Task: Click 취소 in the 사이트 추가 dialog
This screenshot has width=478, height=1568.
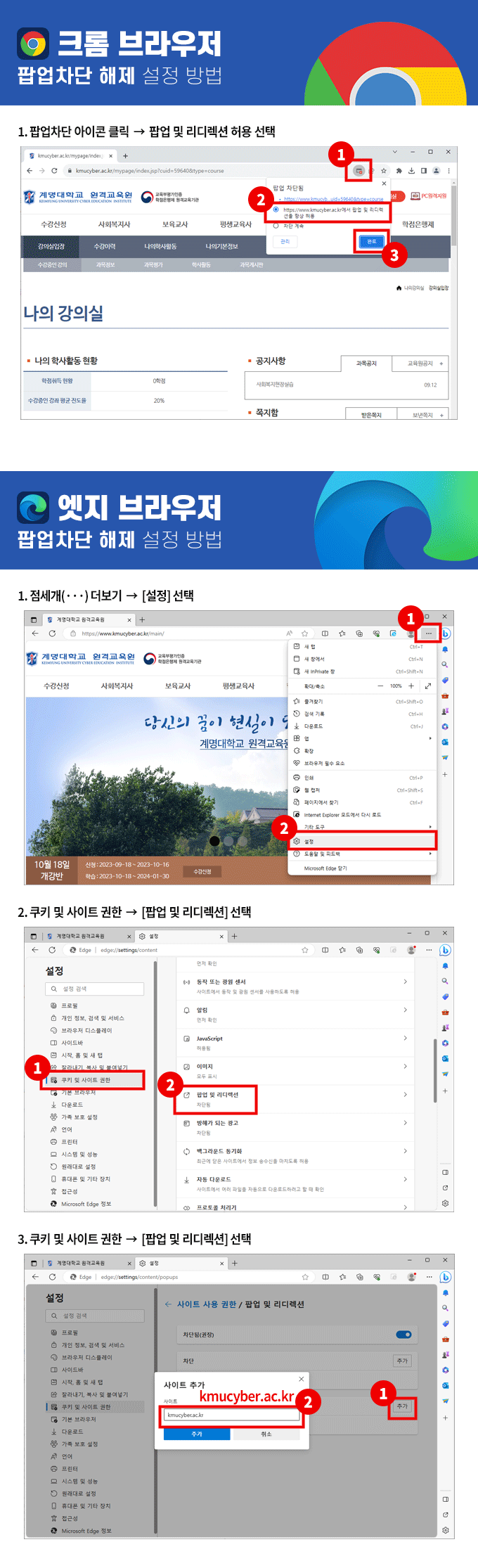Action: (x=266, y=1434)
